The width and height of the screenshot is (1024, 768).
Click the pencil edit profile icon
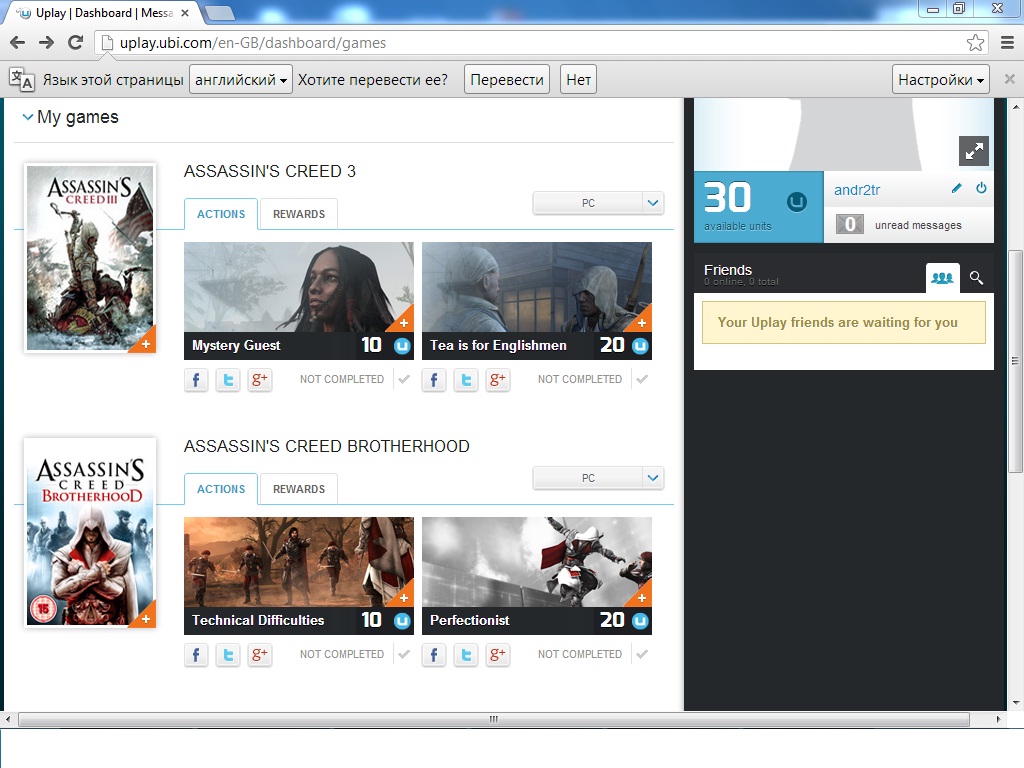coord(957,188)
